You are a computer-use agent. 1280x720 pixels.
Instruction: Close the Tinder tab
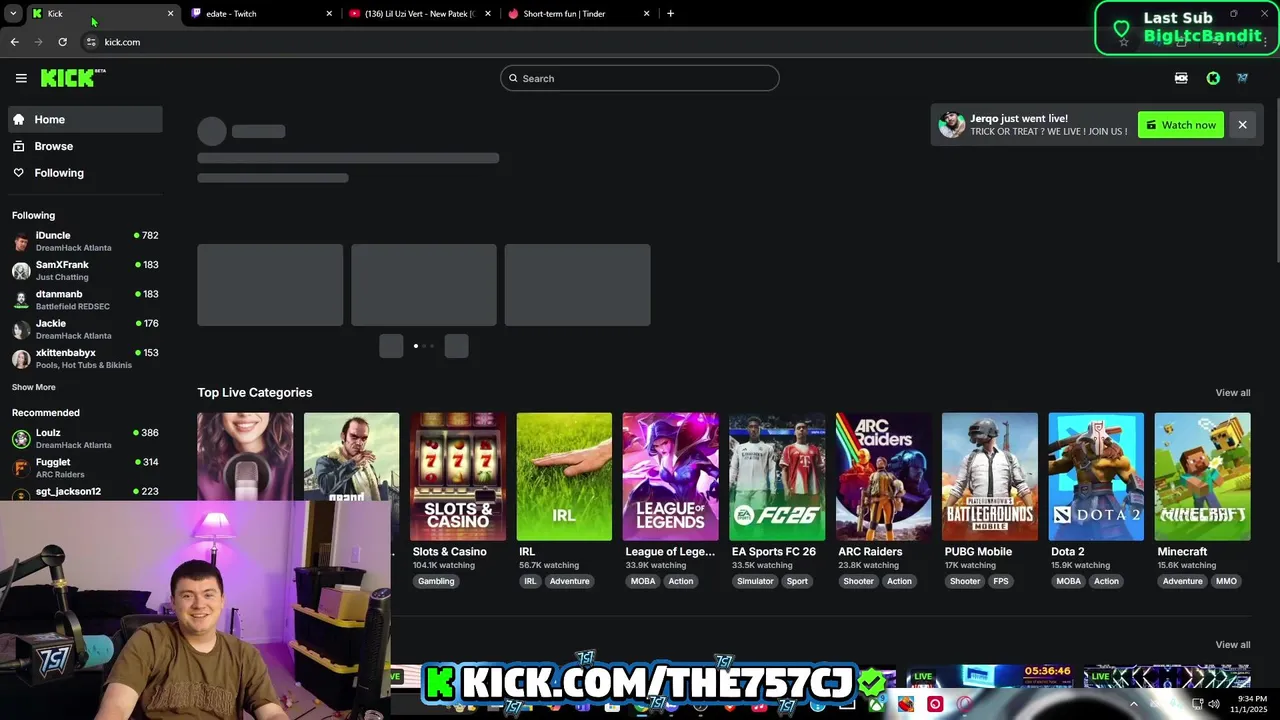click(x=647, y=14)
